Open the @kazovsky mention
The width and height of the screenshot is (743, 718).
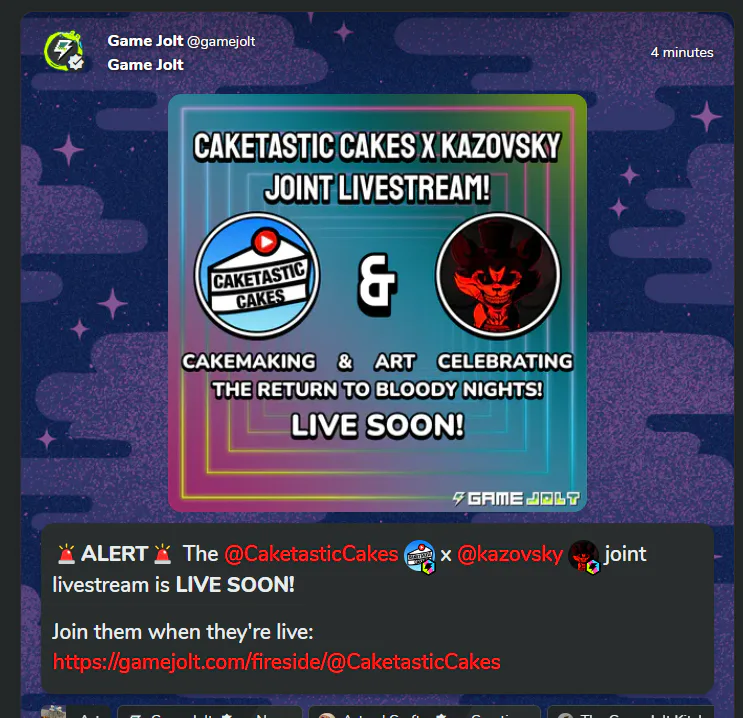pyautogui.click(x=510, y=554)
